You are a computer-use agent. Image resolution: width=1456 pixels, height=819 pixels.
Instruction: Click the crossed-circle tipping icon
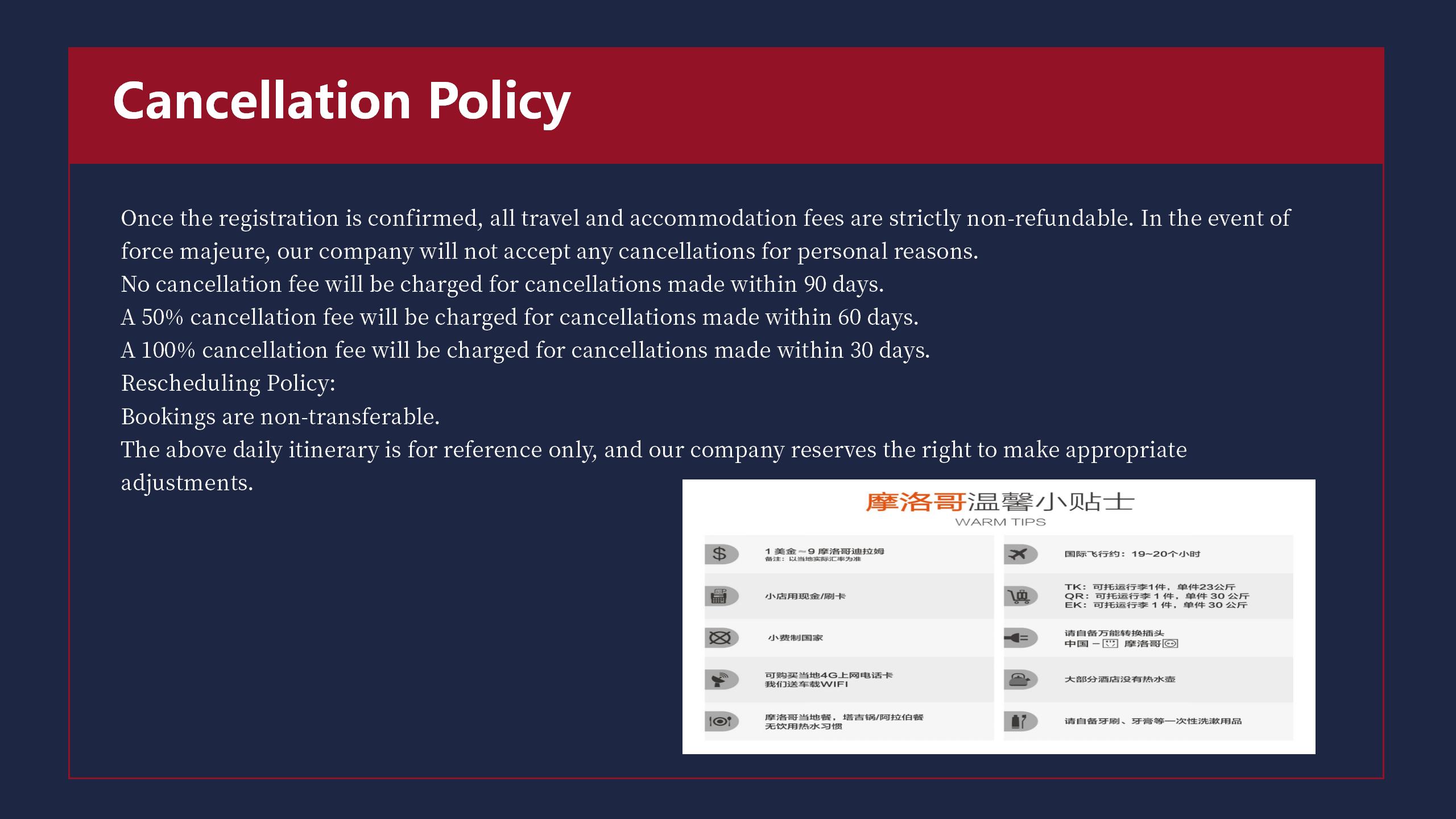(x=719, y=638)
